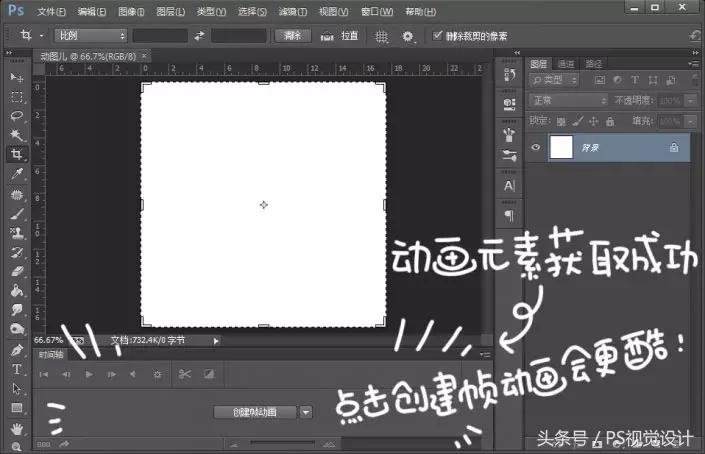This screenshot has height=454, width=705.
Task: Open the collapsed Character panel icon
Action: (x=509, y=185)
